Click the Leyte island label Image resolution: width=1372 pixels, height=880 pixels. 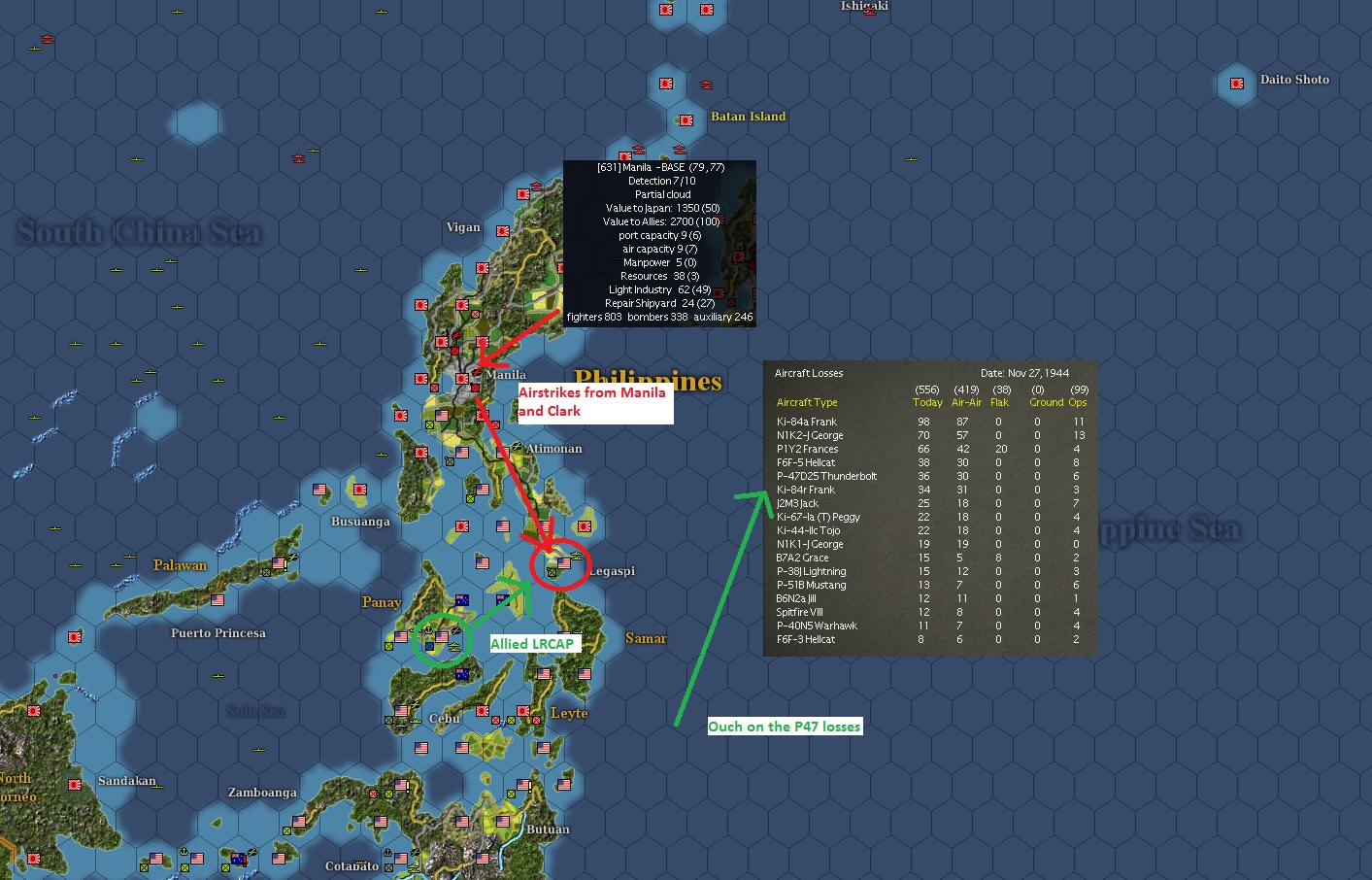pyautogui.click(x=569, y=713)
